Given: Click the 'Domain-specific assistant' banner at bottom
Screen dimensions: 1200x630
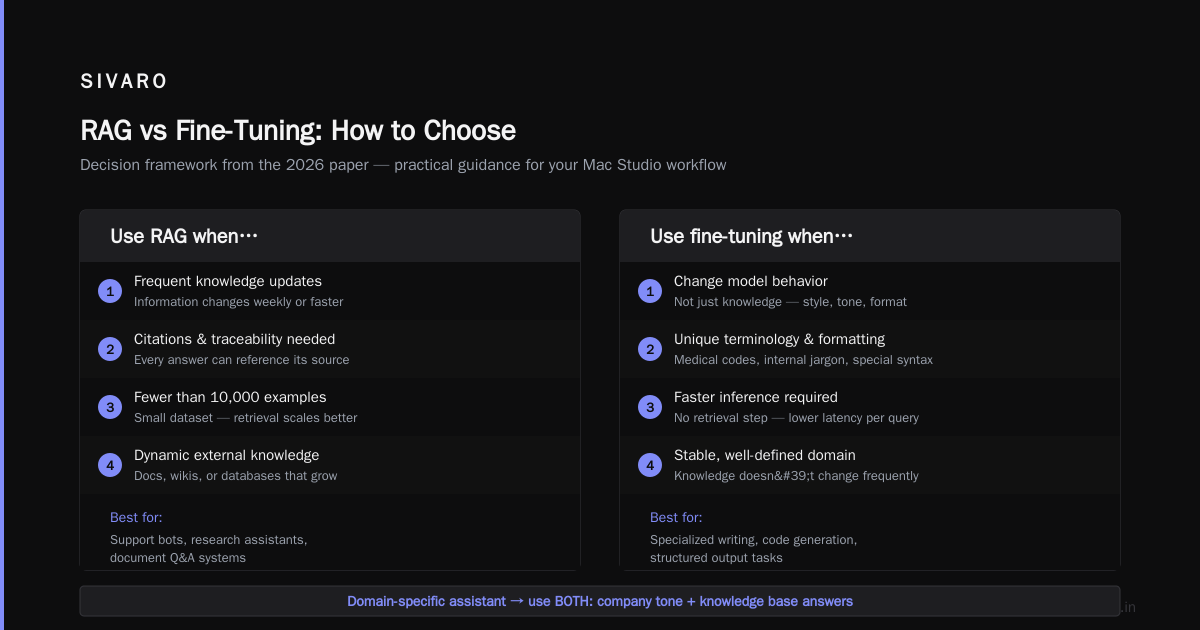Looking at the screenshot, I should (600, 601).
